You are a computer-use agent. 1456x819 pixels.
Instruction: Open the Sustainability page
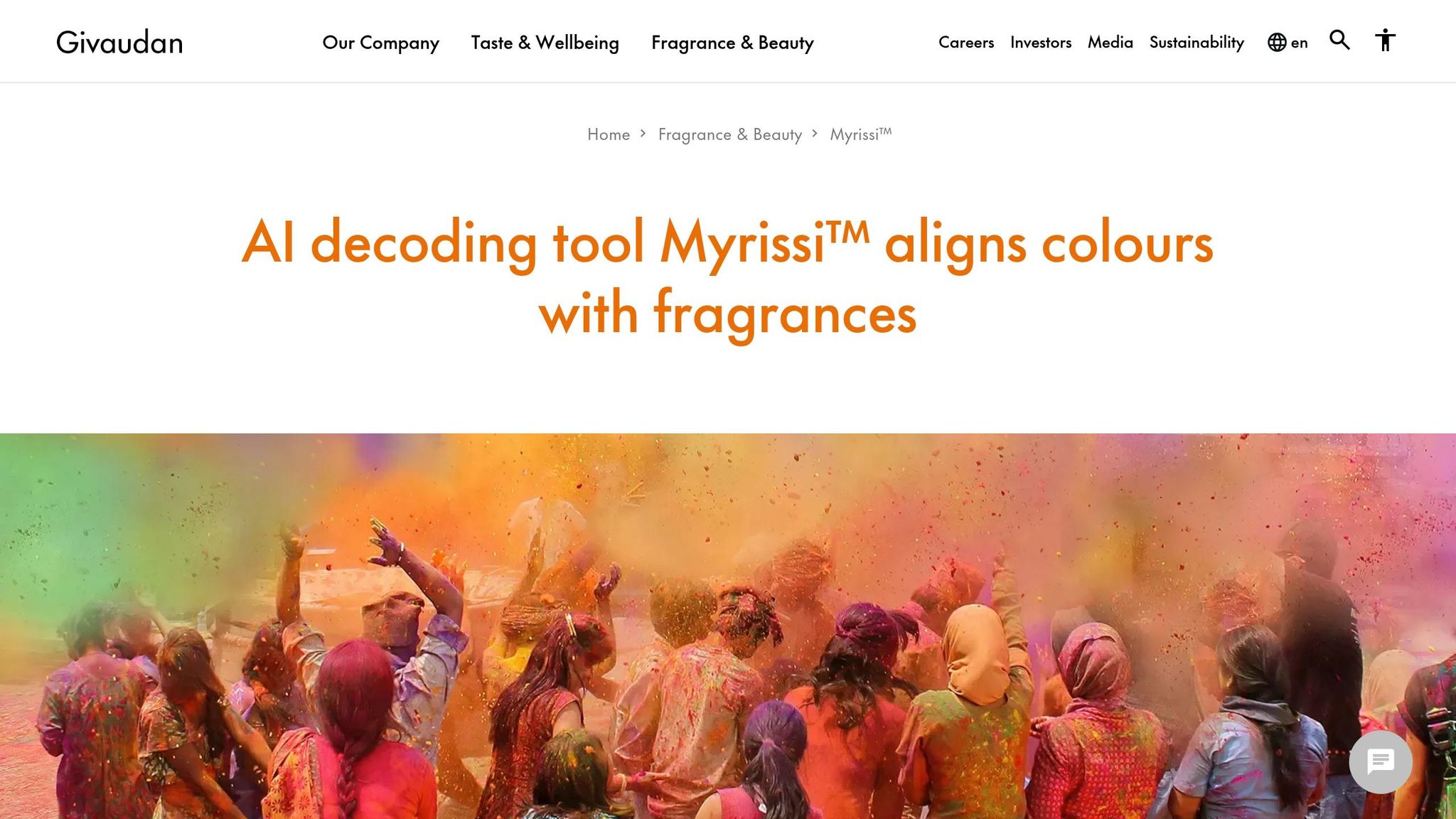[1197, 43]
